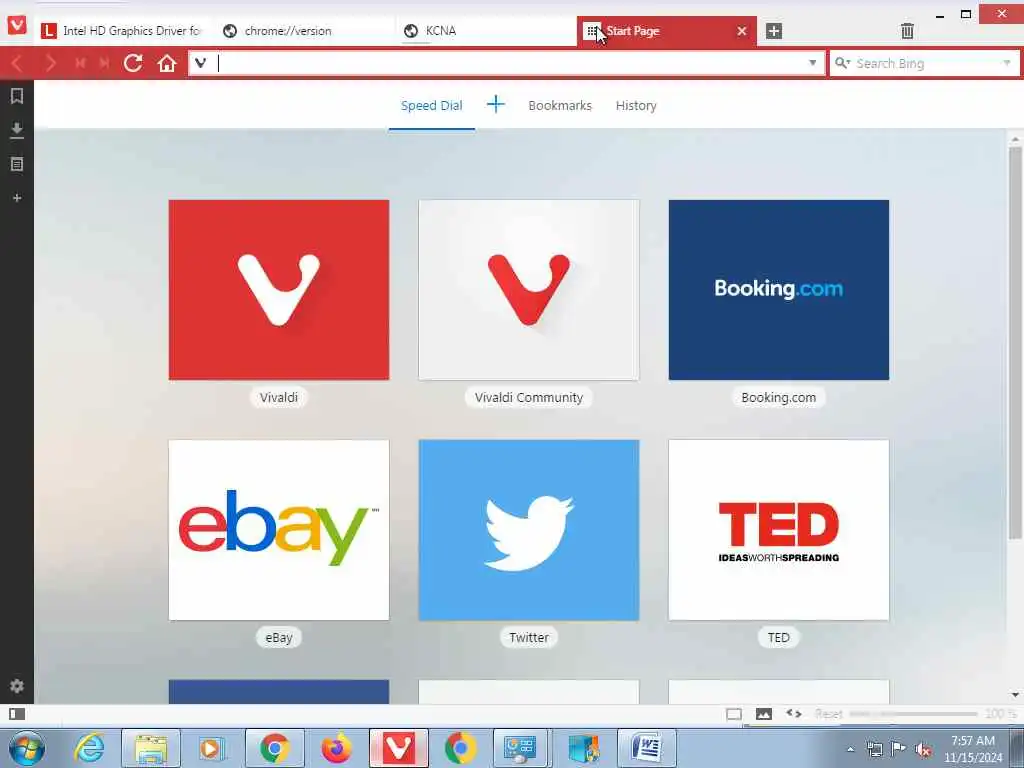Open the Downloads panel in sidebar
This screenshot has height=768, width=1024.
tap(17, 131)
